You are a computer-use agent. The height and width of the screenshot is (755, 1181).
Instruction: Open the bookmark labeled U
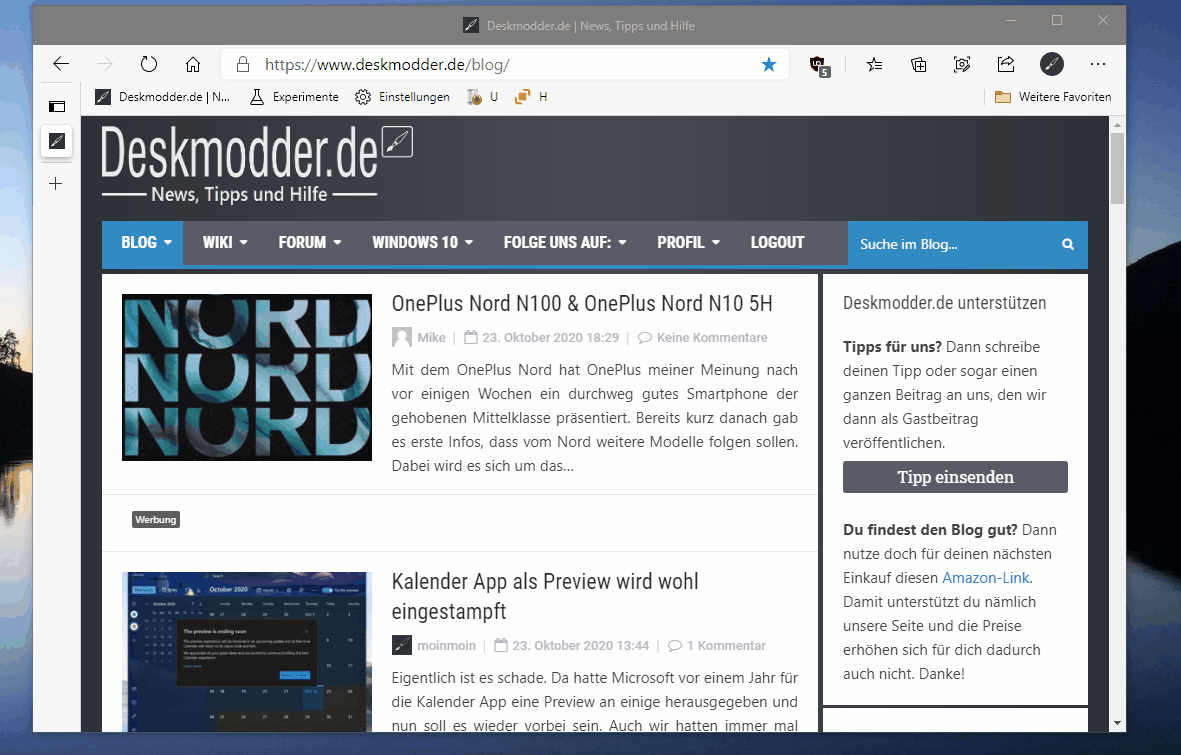[x=482, y=96]
